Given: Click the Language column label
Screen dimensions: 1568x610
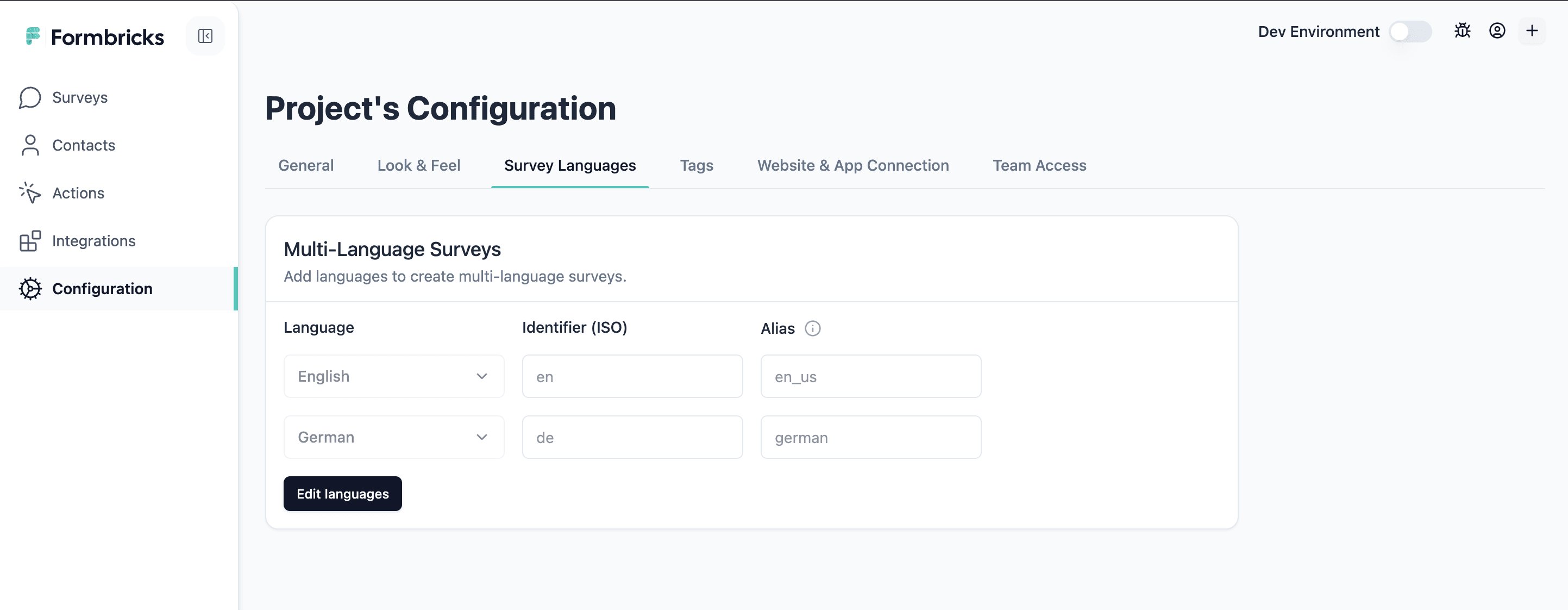Looking at the screenshot, I should click(318, 327).
